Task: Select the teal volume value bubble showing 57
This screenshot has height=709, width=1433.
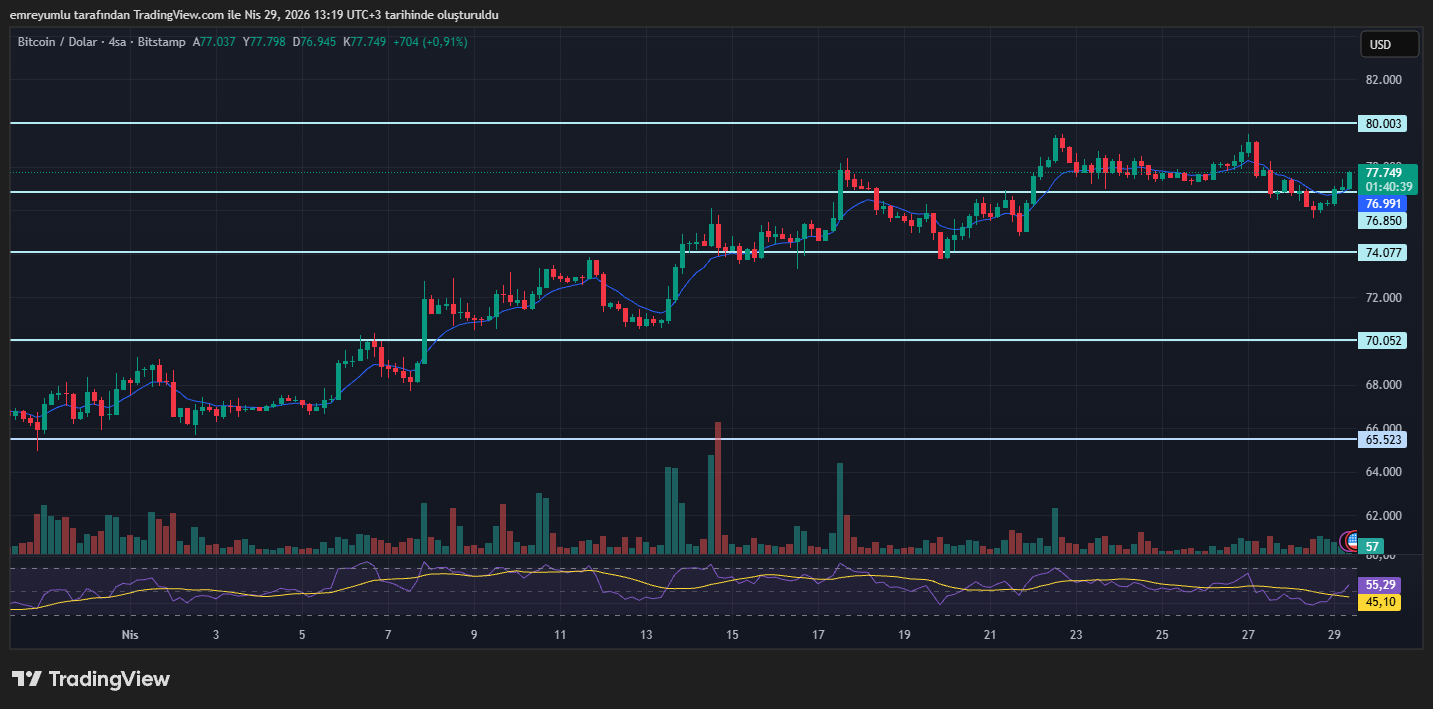Action: click(1371, 546)
